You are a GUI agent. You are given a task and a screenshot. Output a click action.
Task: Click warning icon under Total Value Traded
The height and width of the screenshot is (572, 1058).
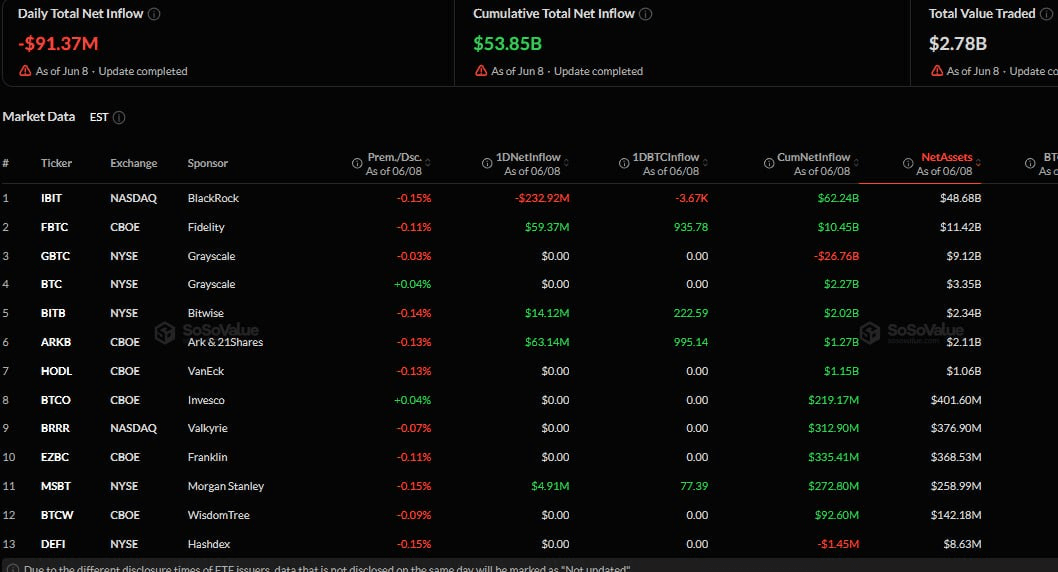(937, 71)
